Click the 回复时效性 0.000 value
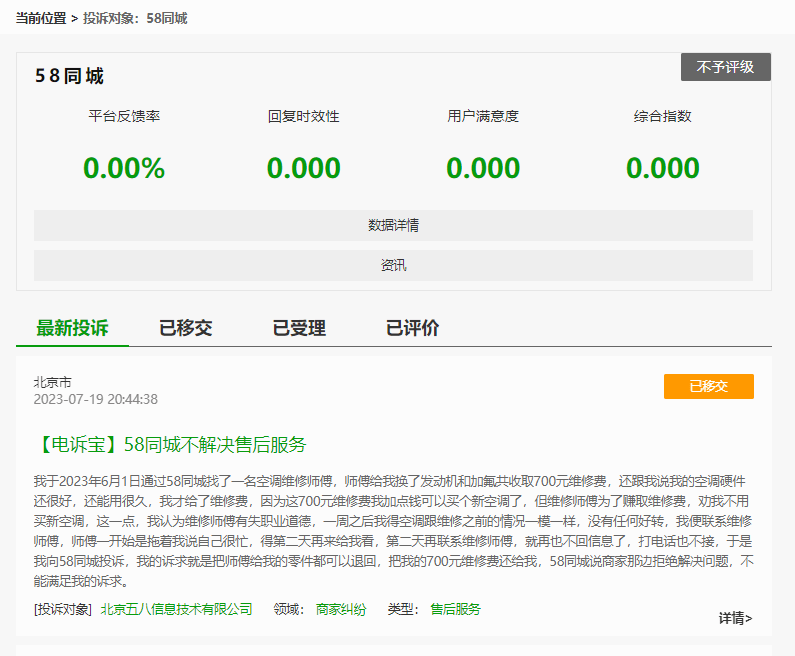 point(303,168)
